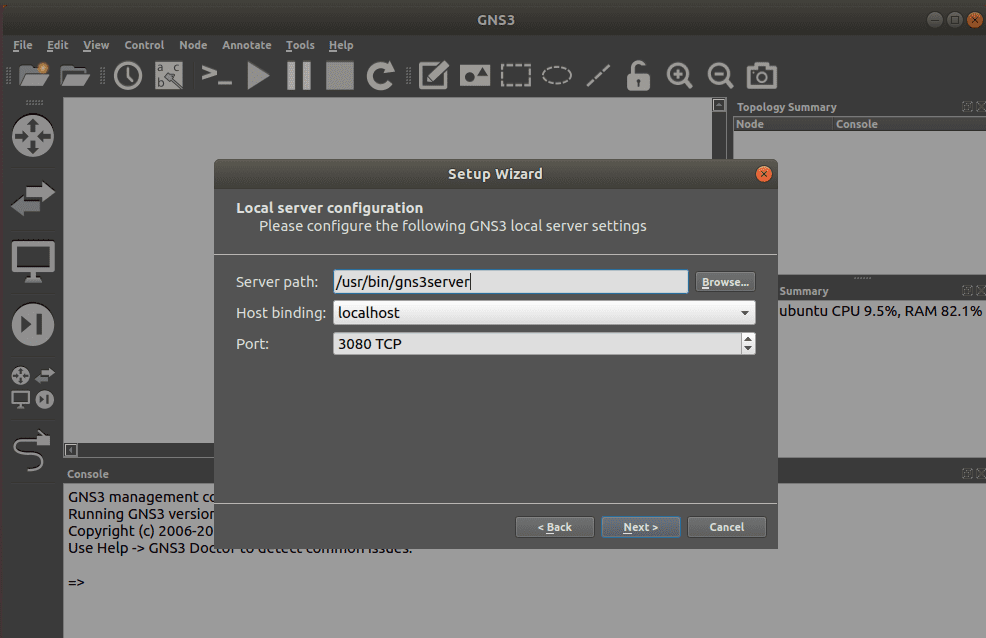Toggle show interface labels icon
This screenshot has height=638, width=986.
(169, 76)
